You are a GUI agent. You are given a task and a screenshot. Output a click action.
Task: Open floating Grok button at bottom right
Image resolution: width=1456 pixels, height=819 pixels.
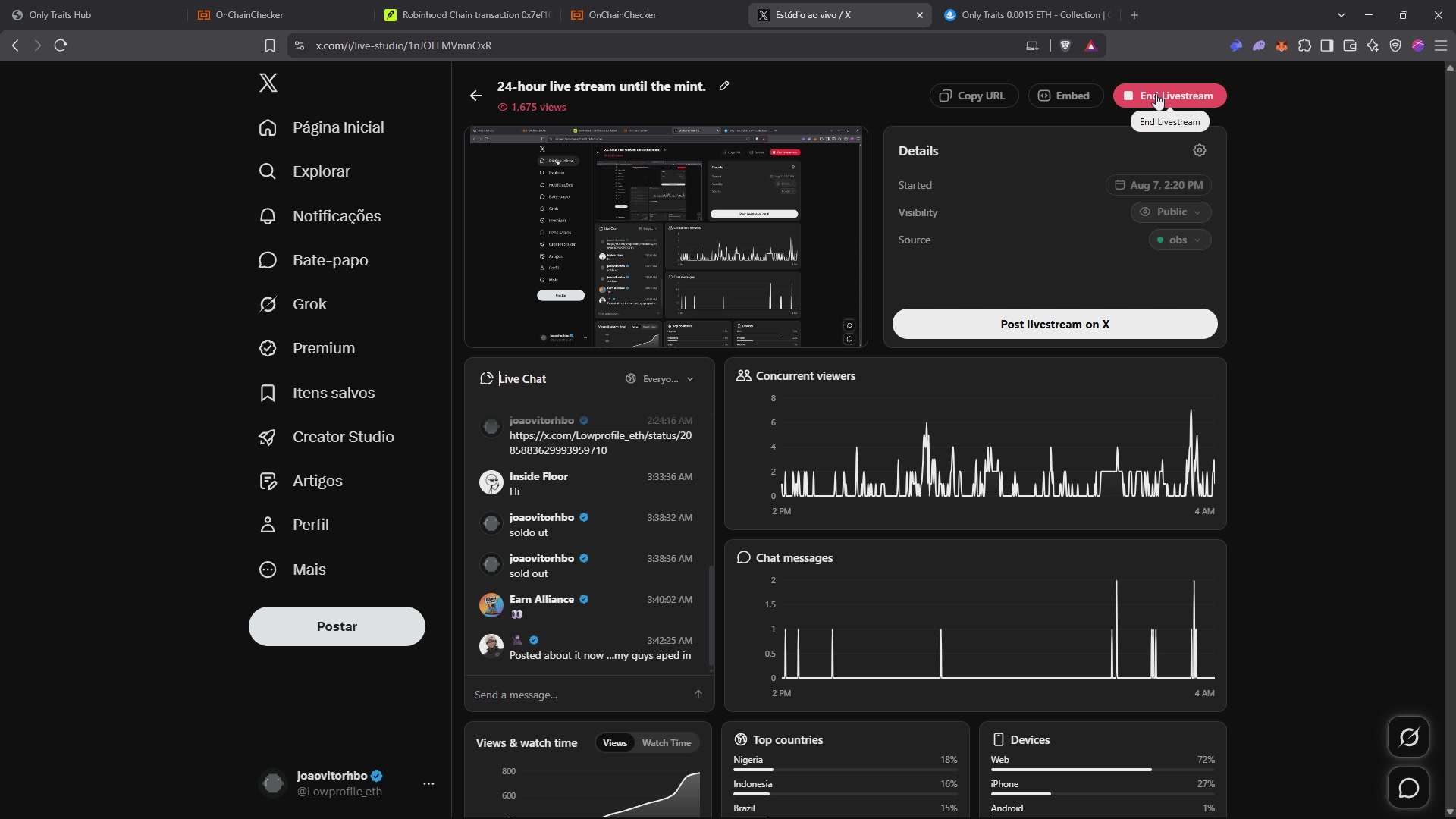pos(1409,737)
